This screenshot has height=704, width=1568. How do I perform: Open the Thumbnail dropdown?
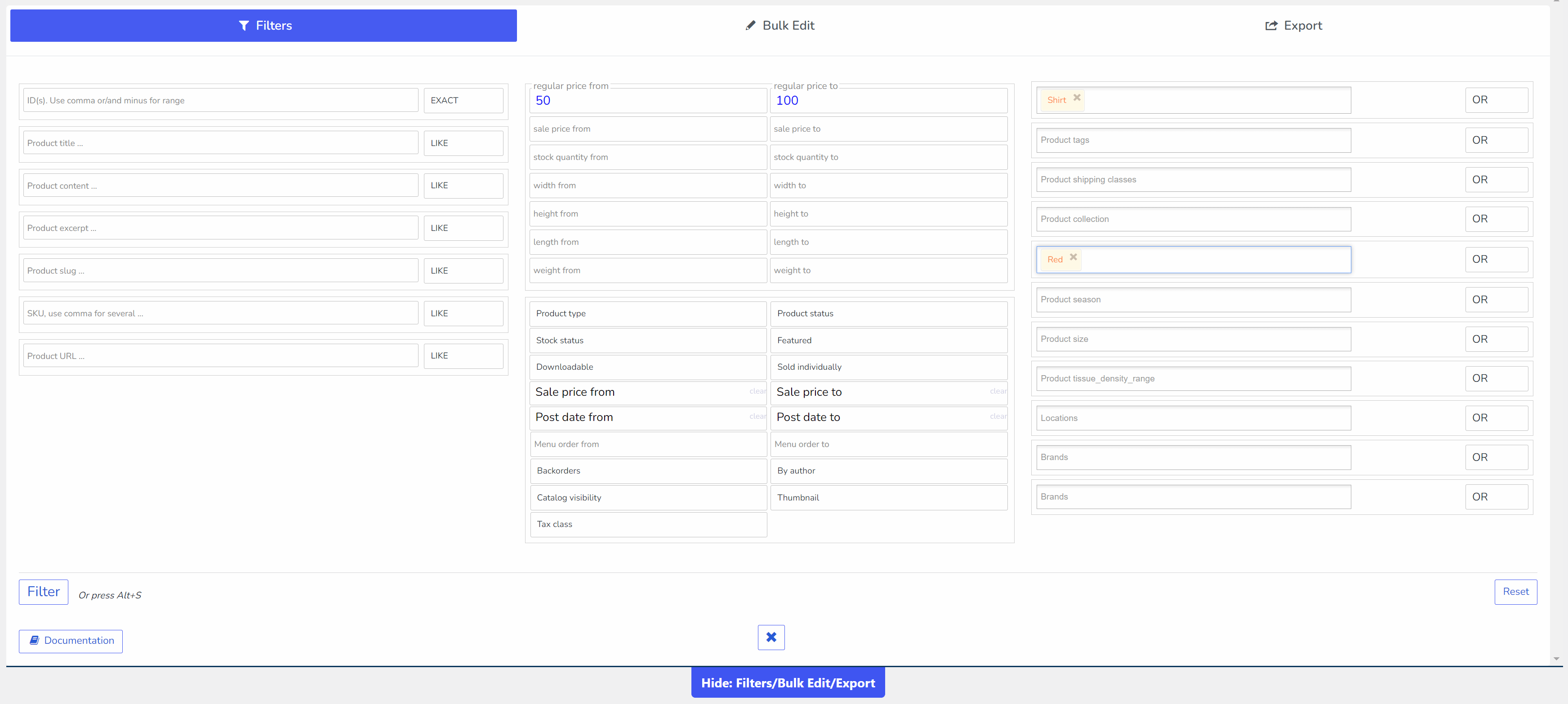[889, 498]
